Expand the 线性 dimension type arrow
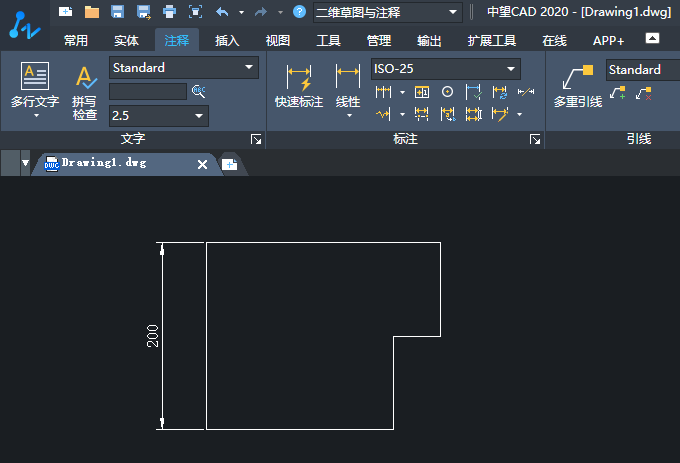 [349, 116]
